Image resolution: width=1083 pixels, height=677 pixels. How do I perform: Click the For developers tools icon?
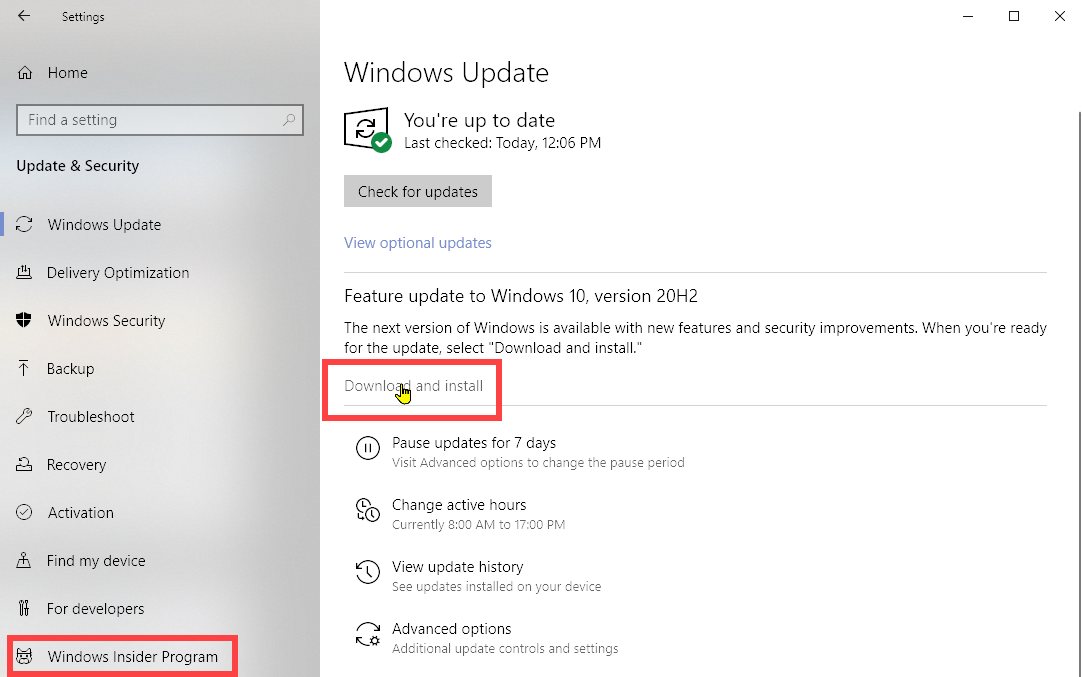(x=24, y=608)
